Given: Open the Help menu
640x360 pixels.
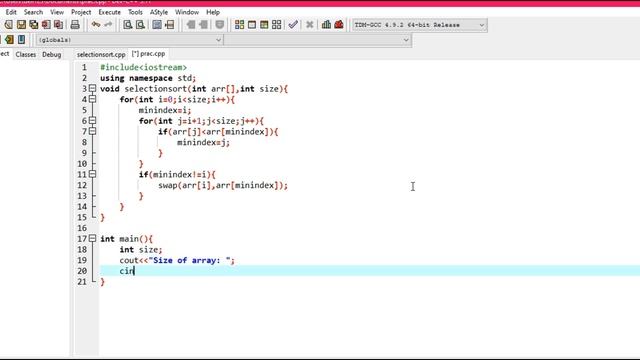Looking at the screenshot, I should [213, 12].
